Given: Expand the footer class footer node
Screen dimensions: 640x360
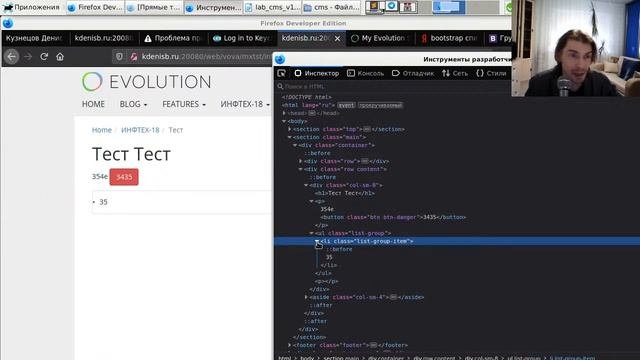Looking at the screenshot, I should point(289,345).
